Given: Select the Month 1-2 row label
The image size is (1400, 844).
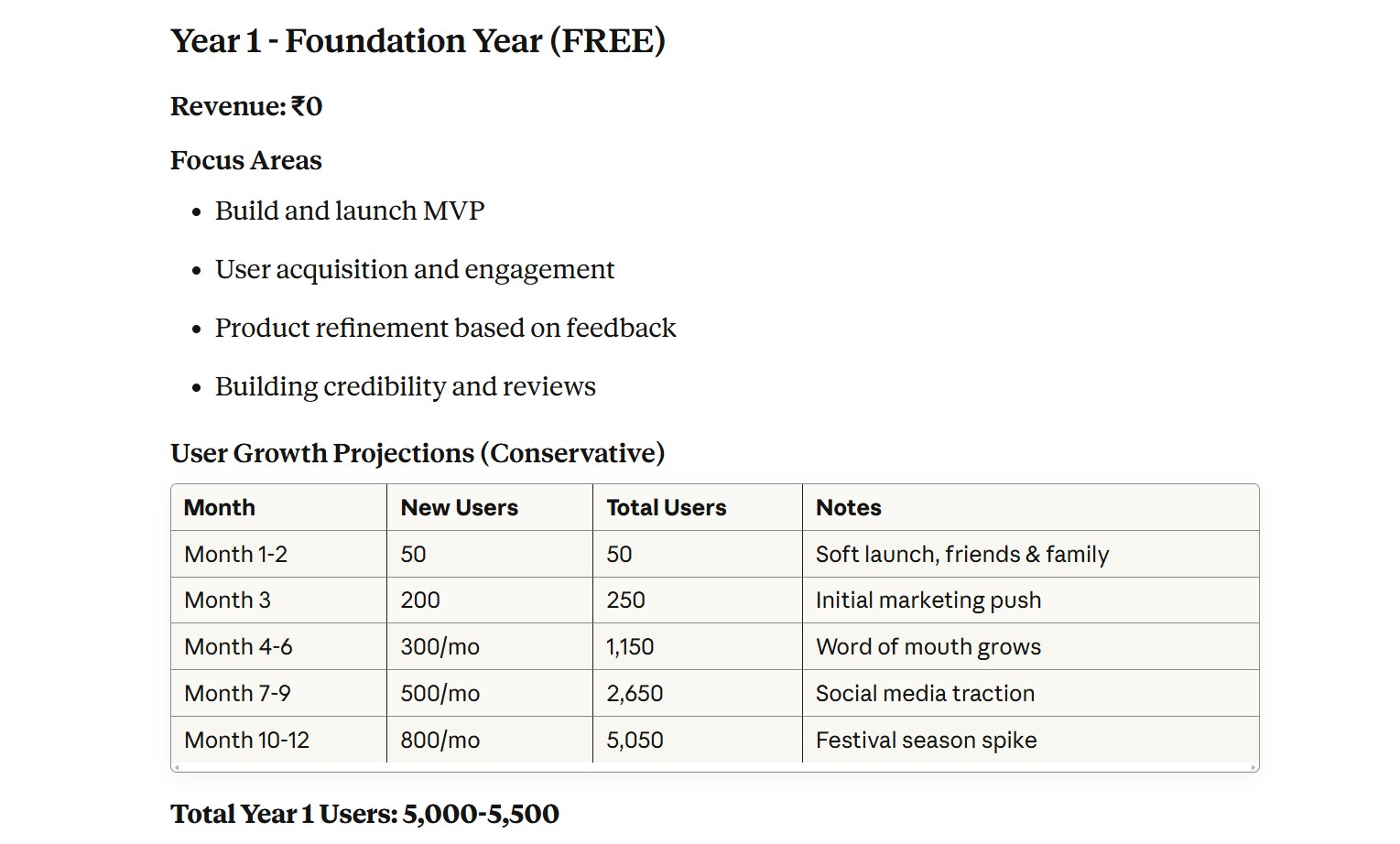Looking at the screenshot, I should click(x=236, y=555).
